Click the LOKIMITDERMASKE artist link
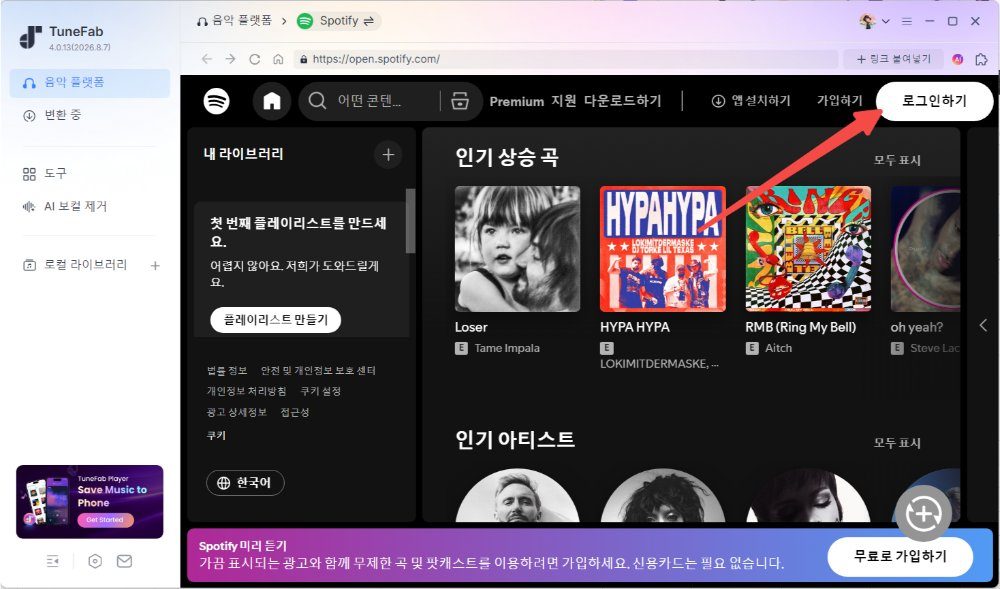The width and height of the screenshot is (1000, 589). point(659,364)
